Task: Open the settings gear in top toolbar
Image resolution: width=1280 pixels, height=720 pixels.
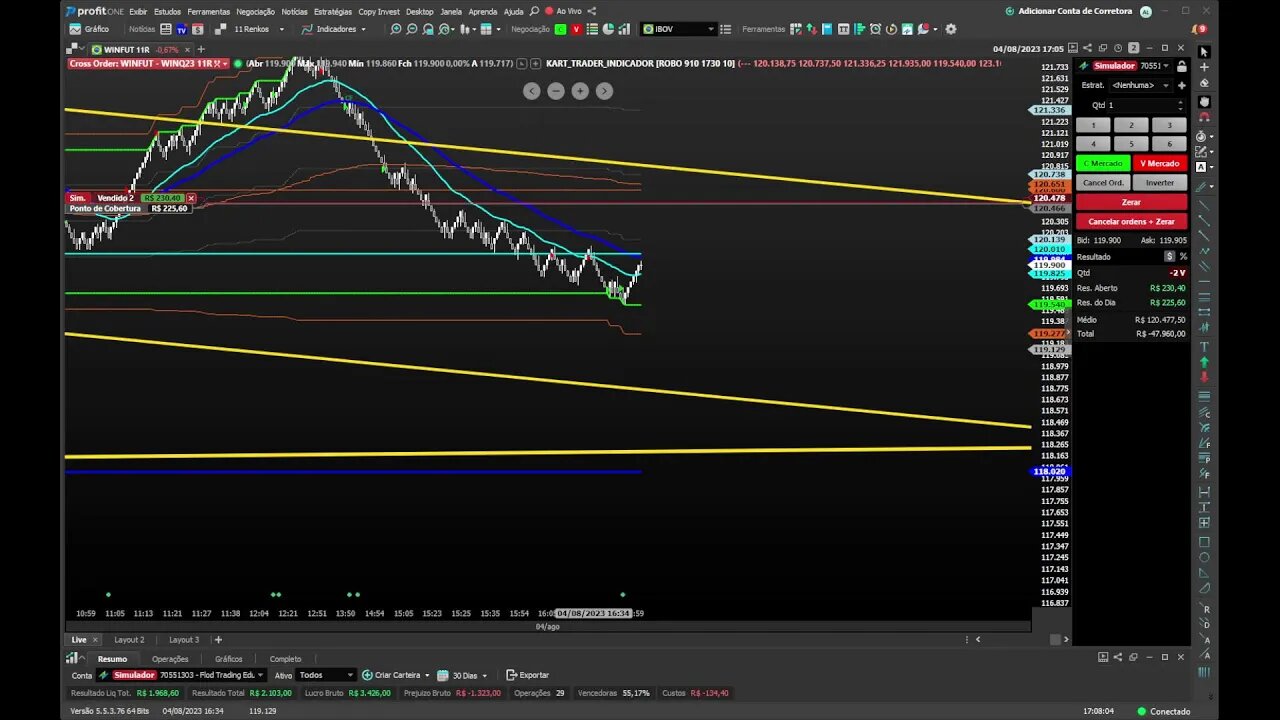Action: 950,29
